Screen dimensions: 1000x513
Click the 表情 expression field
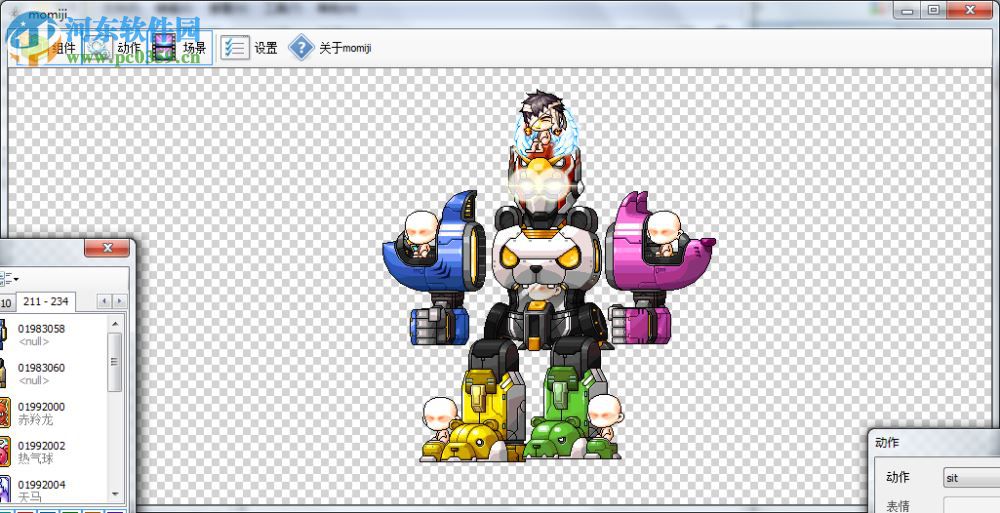[969, 506]
